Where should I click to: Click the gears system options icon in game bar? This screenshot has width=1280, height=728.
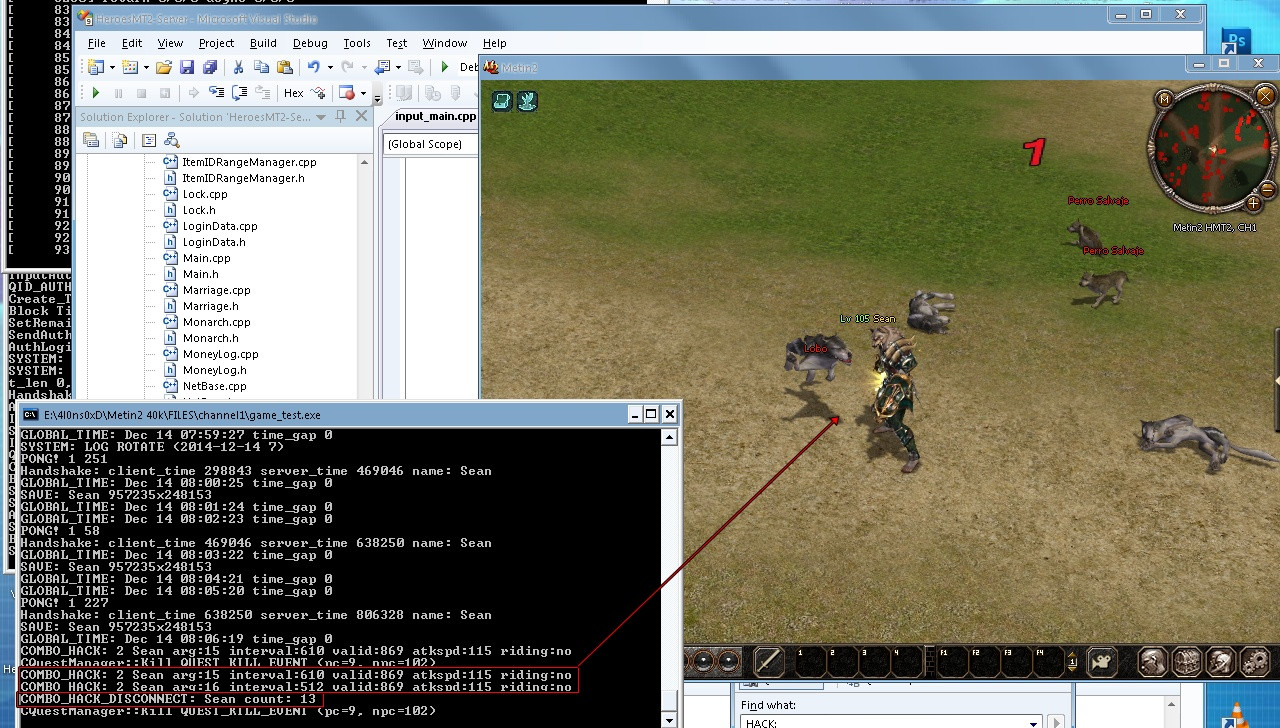[x=1252, y=662]
